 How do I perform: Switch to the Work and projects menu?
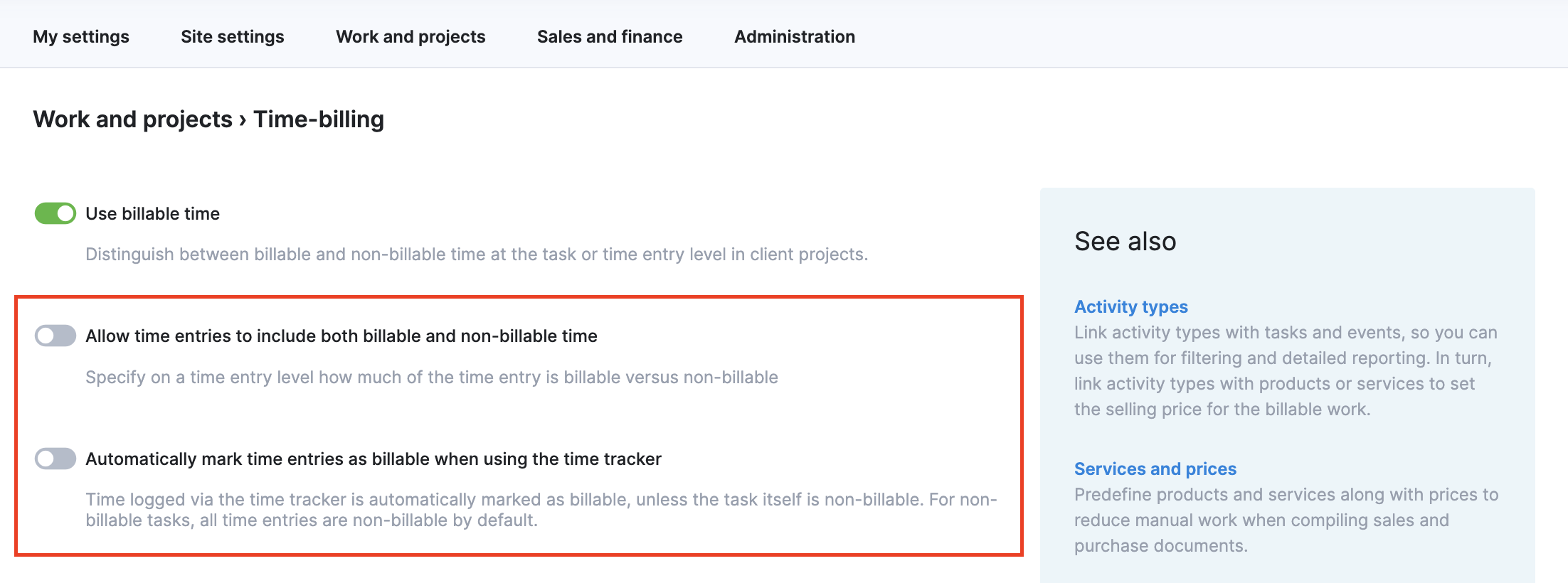pos(410,36)
